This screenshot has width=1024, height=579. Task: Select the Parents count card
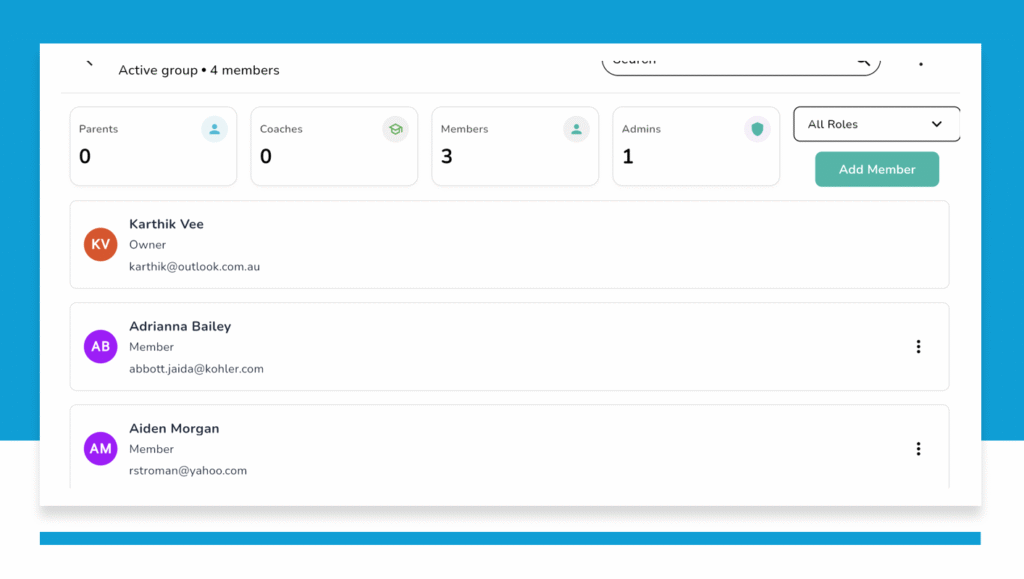coord(153,146)
